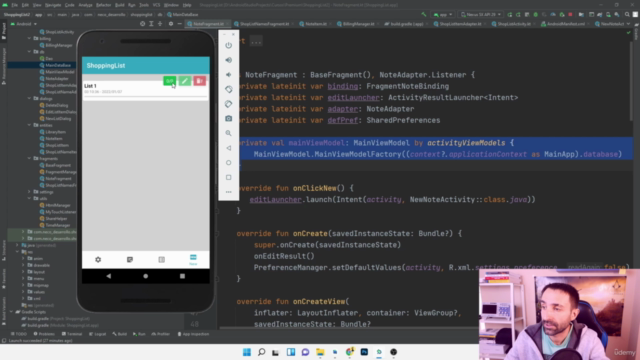Tap the New item in the app bottom navigation
640x360 pixels.
point(193,260)
